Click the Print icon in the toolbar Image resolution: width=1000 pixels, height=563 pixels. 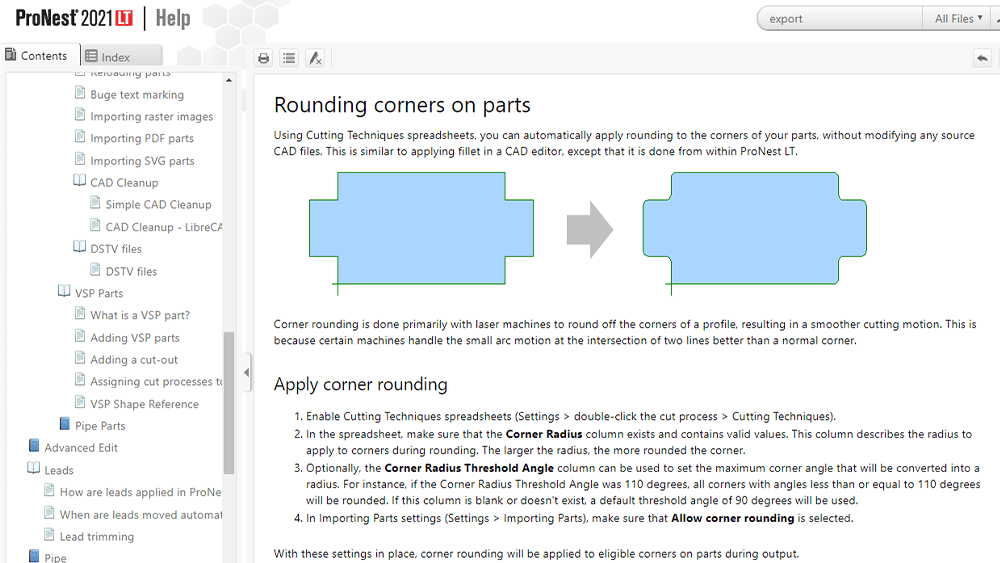click(263, 58)
